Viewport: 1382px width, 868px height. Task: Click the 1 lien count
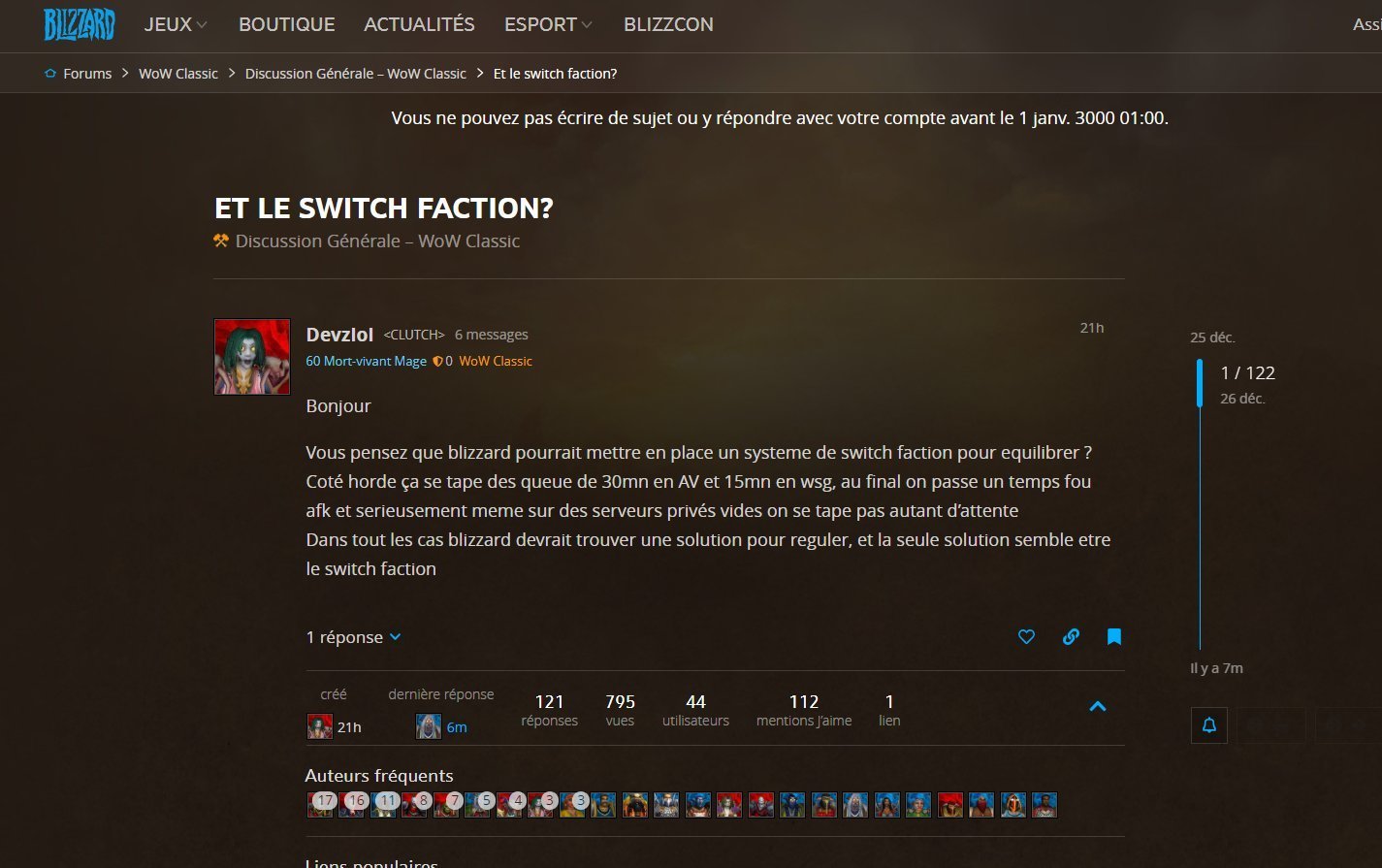point(889,710)
